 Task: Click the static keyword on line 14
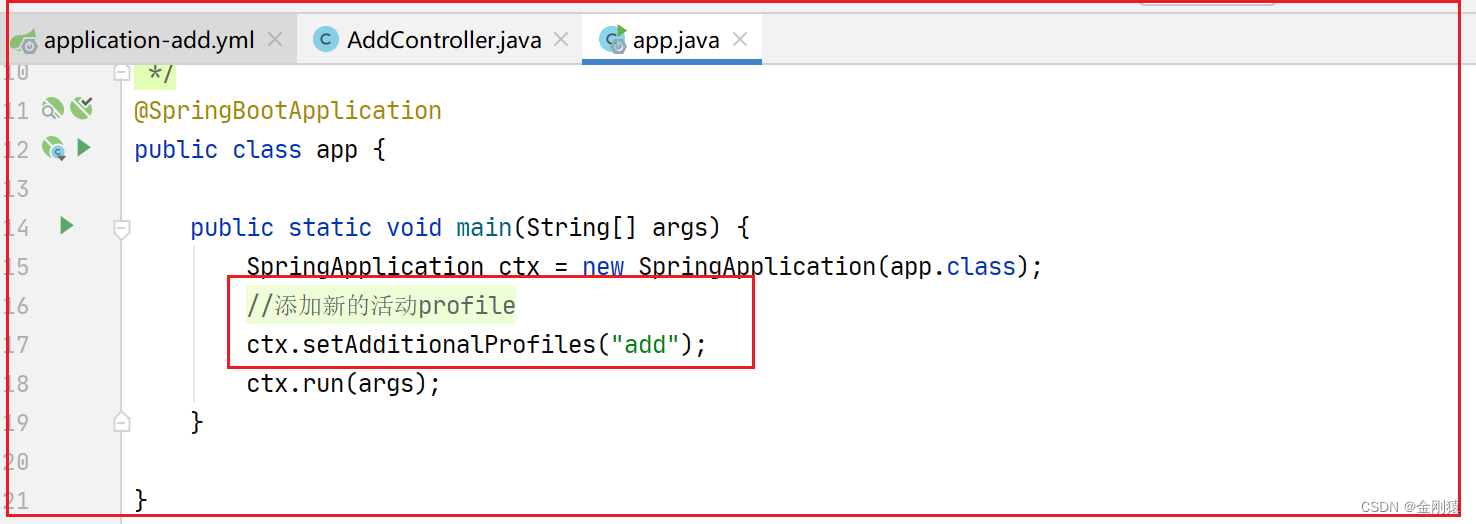(330, 228)
